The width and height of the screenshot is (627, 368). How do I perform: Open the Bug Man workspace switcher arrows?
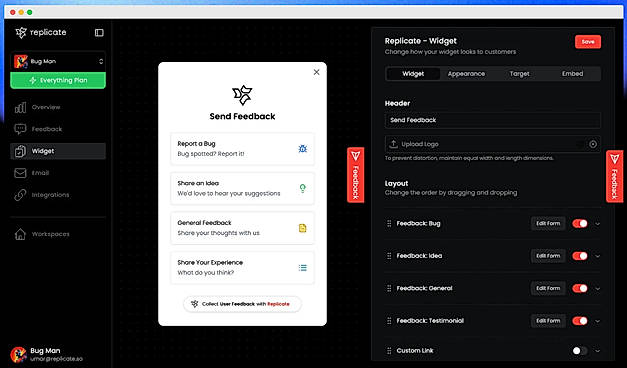click(x=101, y=61)
